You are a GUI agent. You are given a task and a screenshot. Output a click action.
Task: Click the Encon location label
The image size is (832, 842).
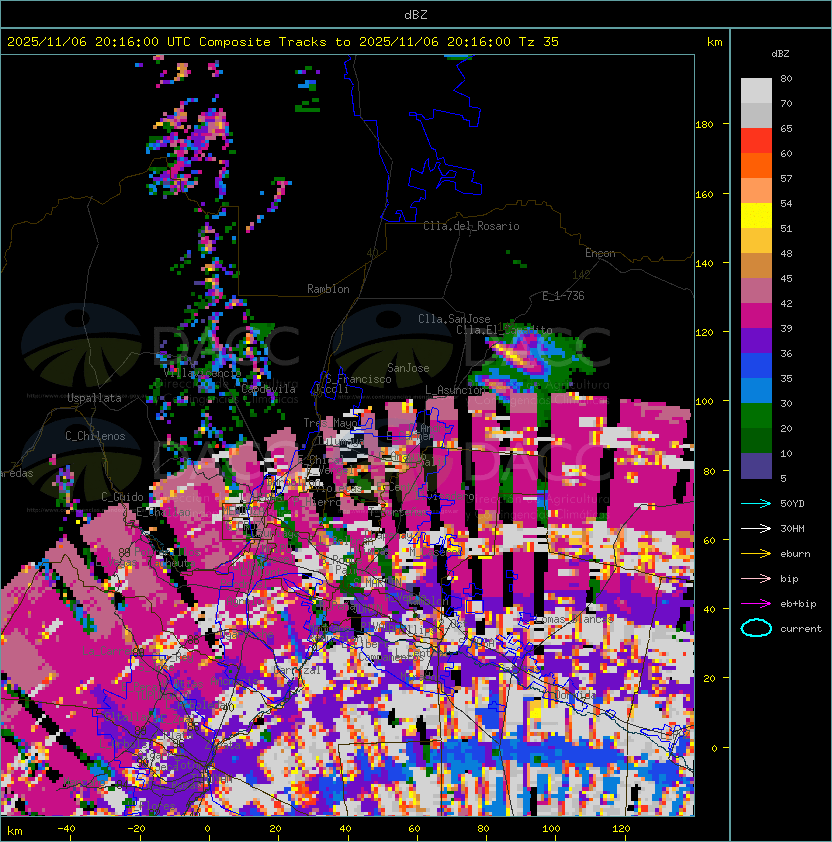click(600, 253)
